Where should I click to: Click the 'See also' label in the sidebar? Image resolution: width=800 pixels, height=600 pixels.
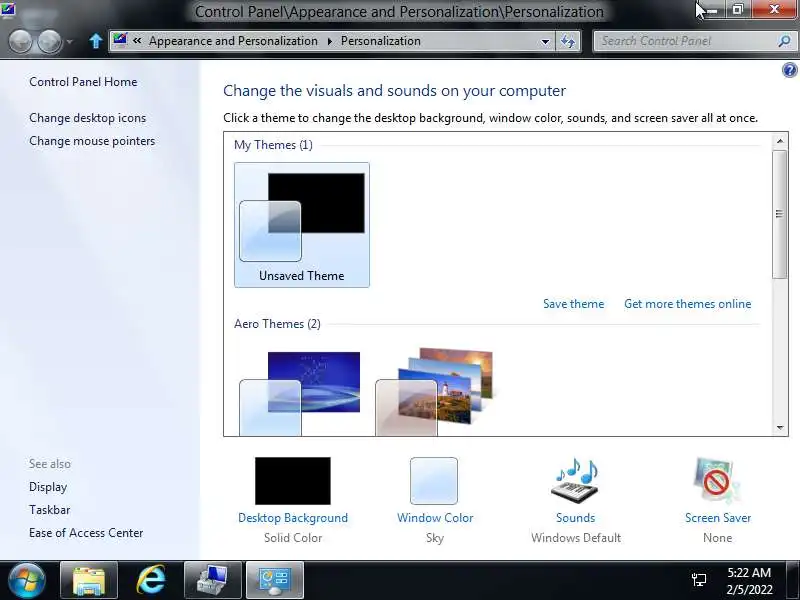pos(49,464)
